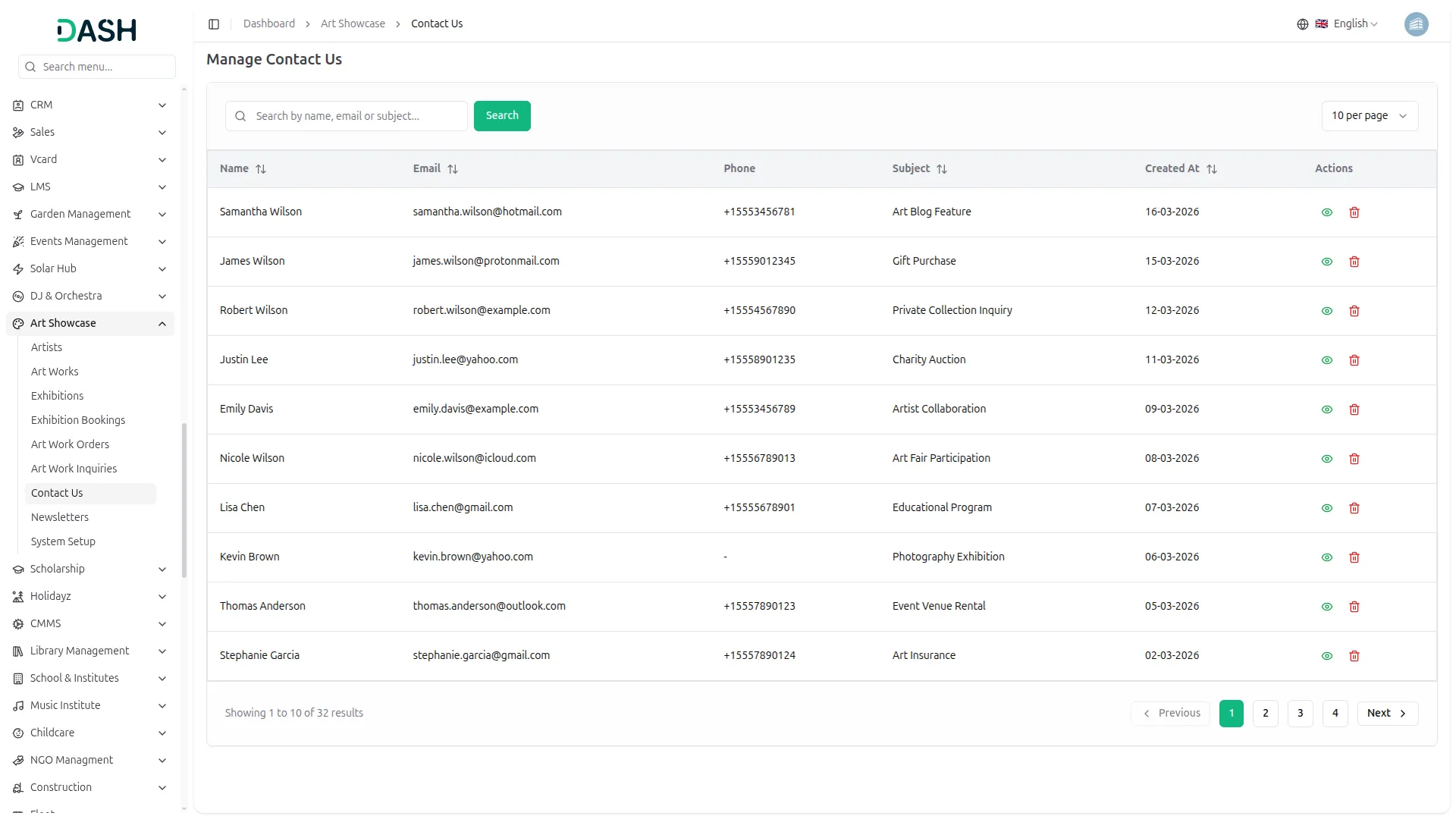The height and width of the screenshot is (819, 1456).
Task: Toggle the sidebar collapse icon
Action: [x=214, y=24]
